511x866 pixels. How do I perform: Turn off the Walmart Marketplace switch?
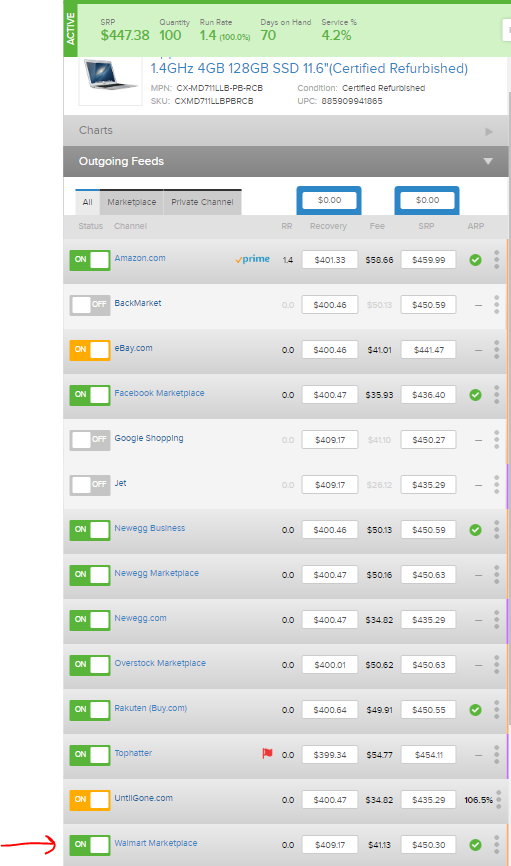click(x=90, y=845)
